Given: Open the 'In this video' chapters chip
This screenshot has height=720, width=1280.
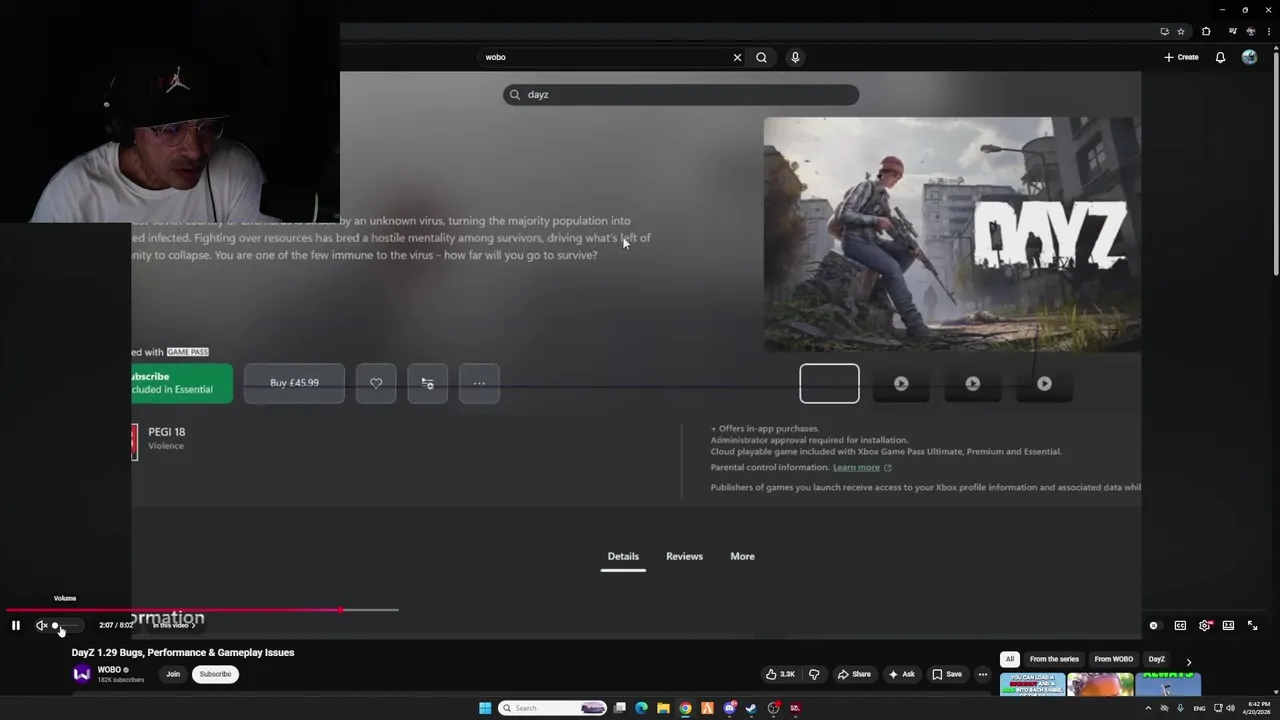Looking at the screenshot, I should pyautogui.click(x=174, y=625).
